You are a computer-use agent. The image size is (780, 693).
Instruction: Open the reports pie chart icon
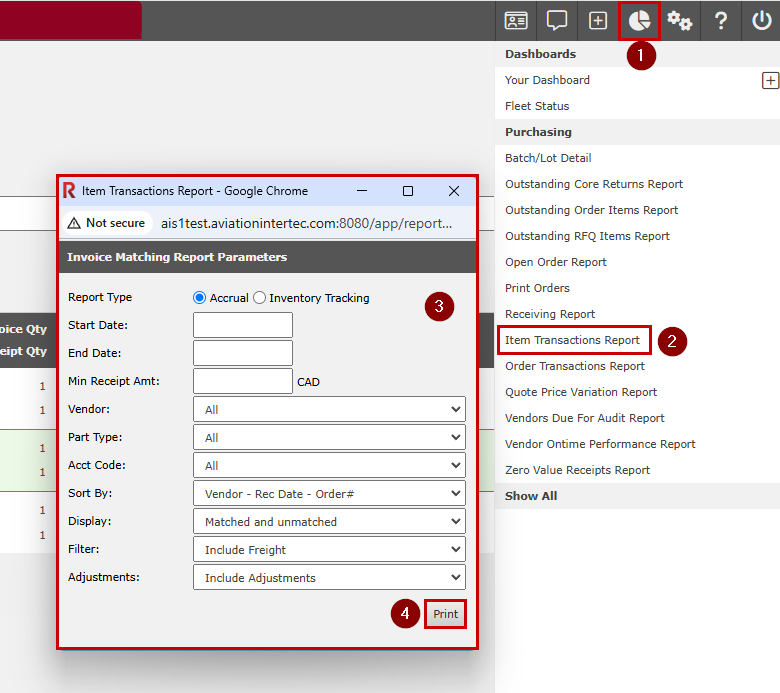638,21
